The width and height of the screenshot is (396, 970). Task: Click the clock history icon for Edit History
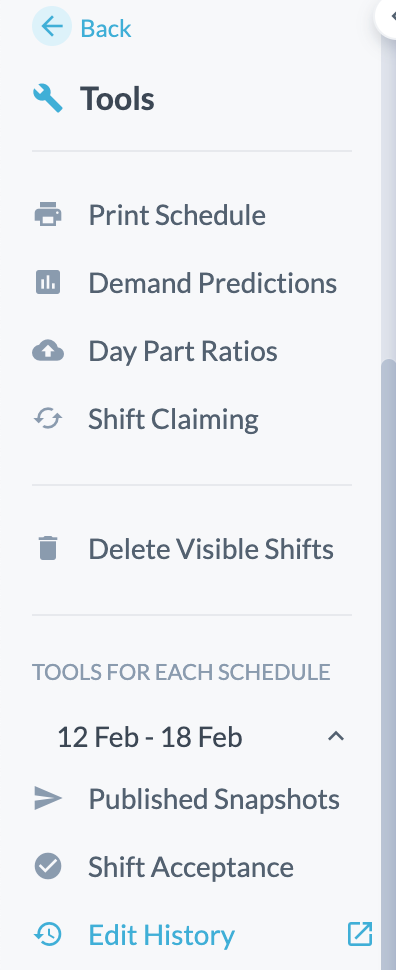coord(48,935)
